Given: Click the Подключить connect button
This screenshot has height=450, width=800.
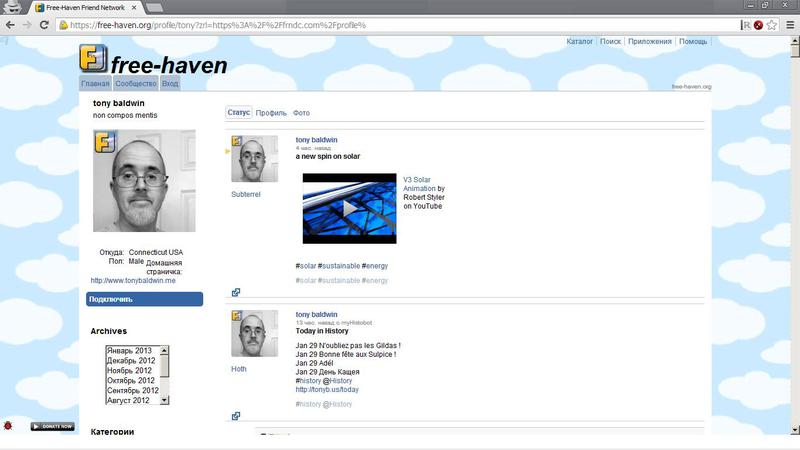Looking at the screenshot, I should tap(144, 299).
